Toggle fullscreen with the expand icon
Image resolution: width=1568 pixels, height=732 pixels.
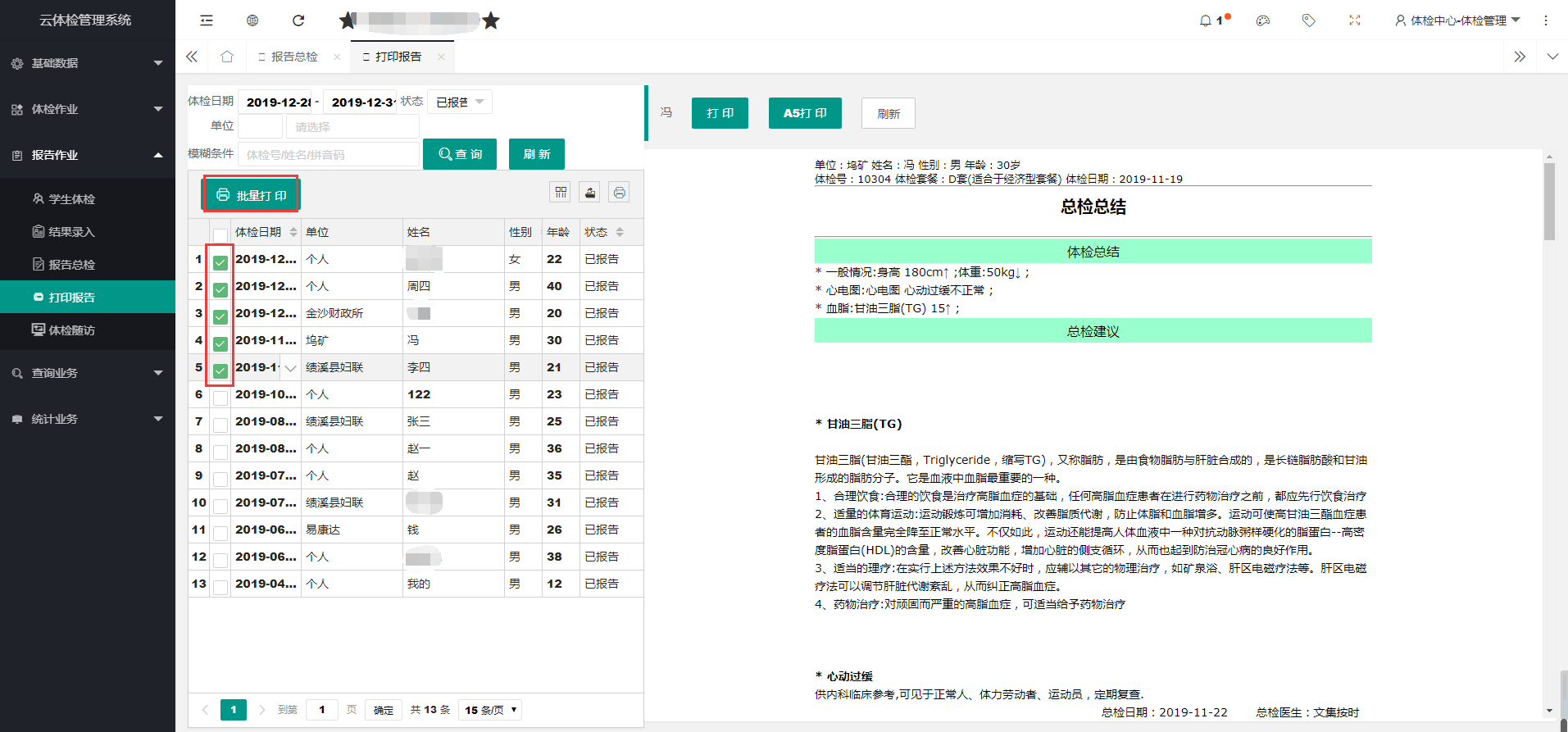click(x=1355, y=20)
